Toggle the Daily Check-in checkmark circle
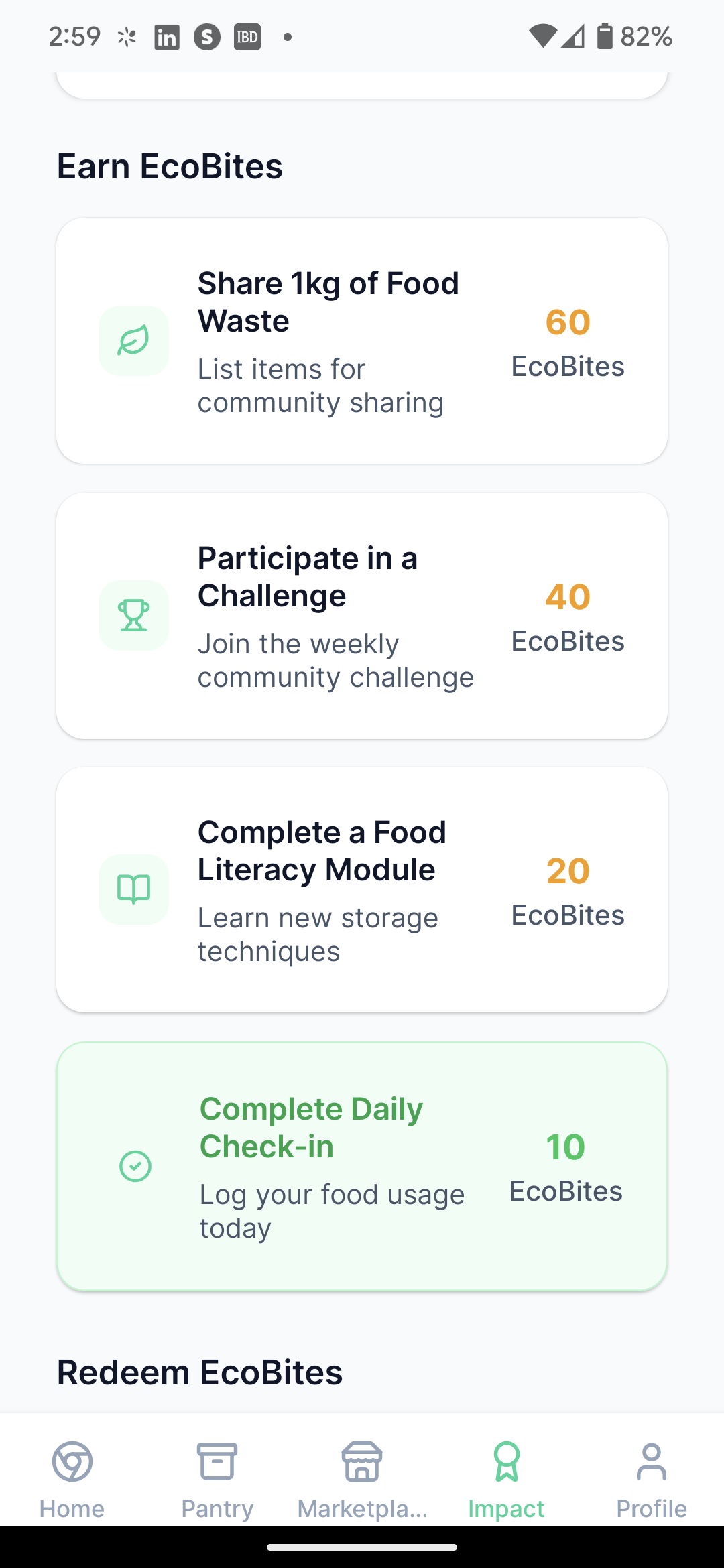 (x=135, y=1166)
